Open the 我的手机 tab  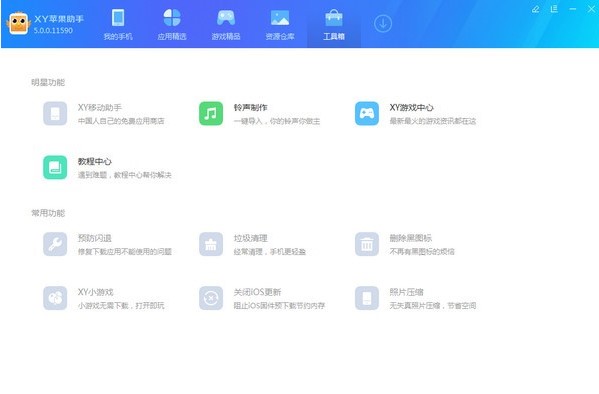click(118, 25)
